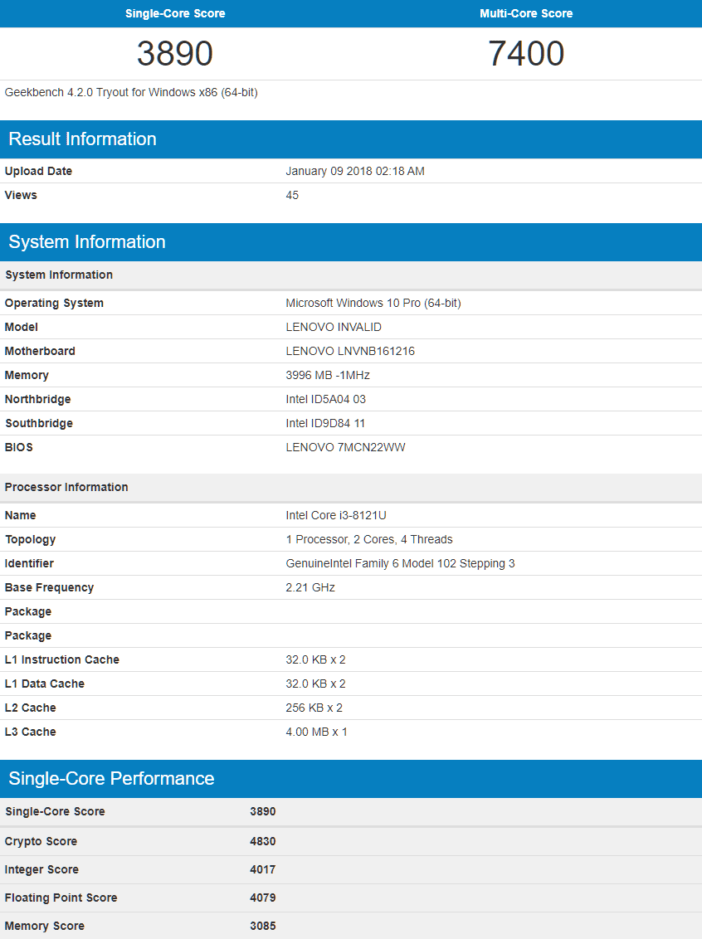The image size is (702, 939).
Task: Click the Topology row label
Action: (30, 540)
